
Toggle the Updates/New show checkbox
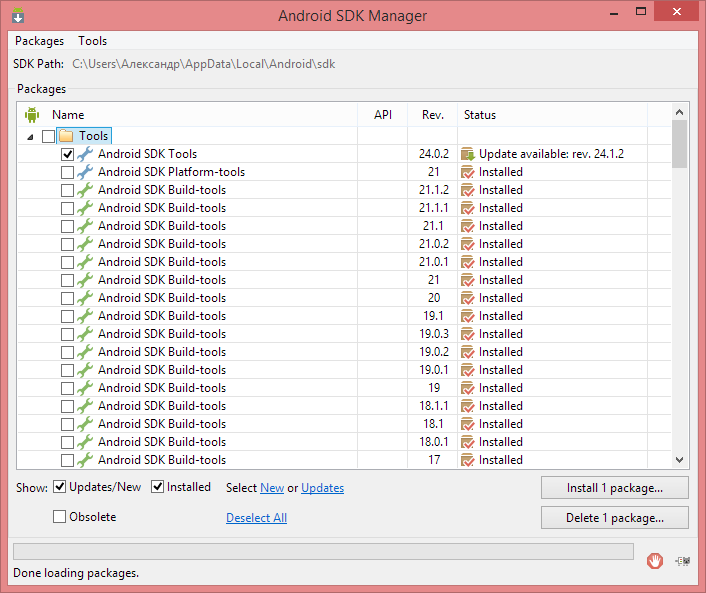click(x=59, y=487)
